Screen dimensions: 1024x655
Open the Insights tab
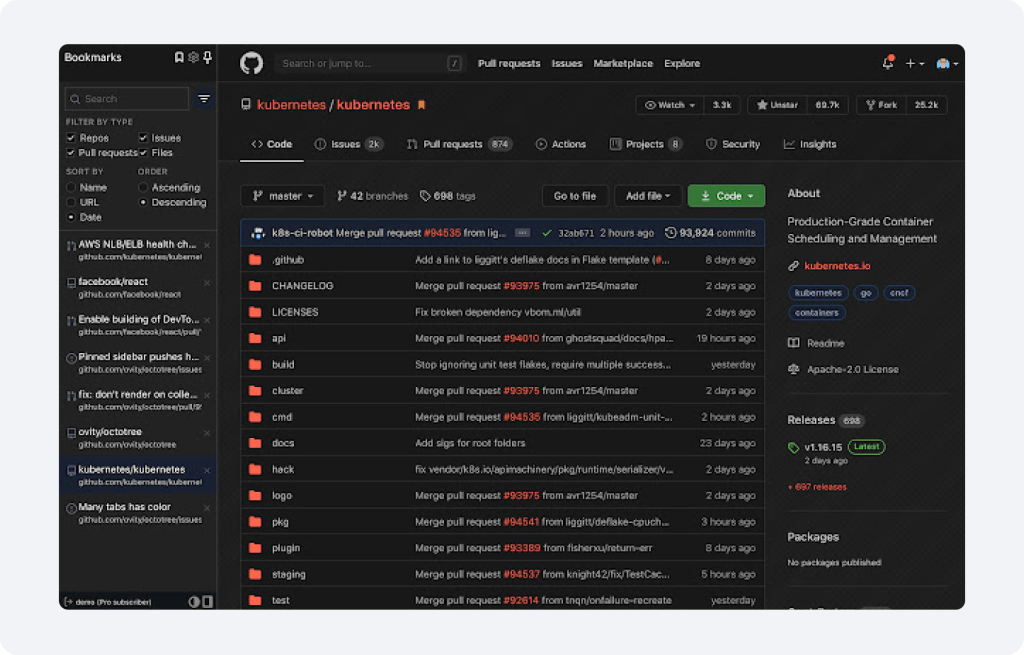pos(810,144)
